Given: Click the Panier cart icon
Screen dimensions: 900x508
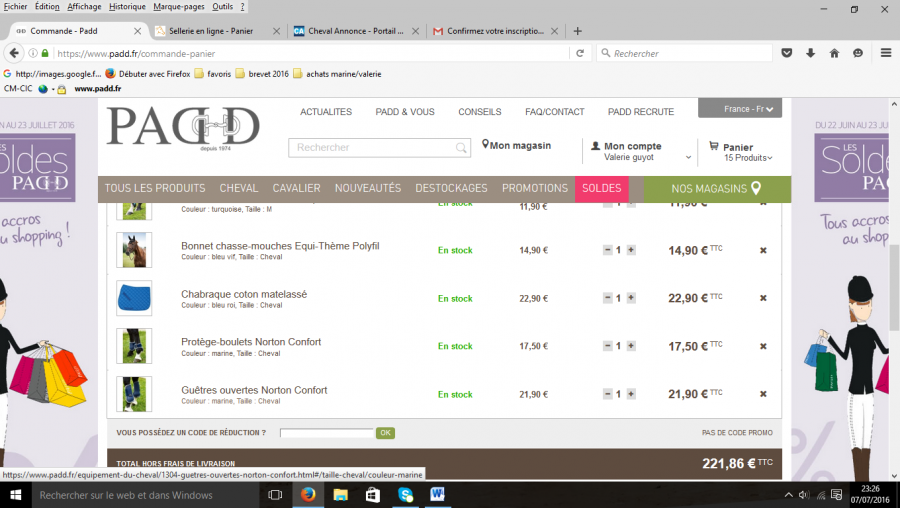Looking at the screenshot, I should 713,146.
